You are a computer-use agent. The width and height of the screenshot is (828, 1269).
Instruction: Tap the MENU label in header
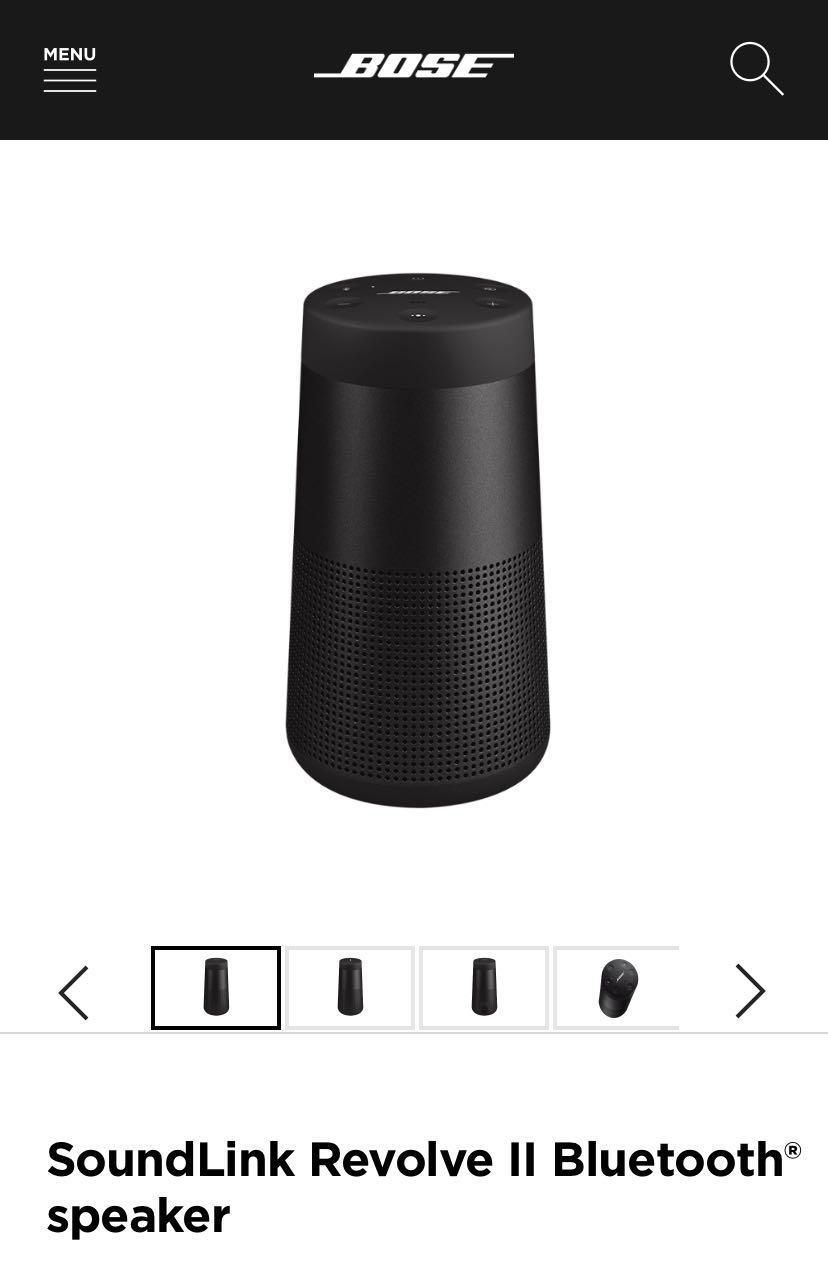pos(70,55)
